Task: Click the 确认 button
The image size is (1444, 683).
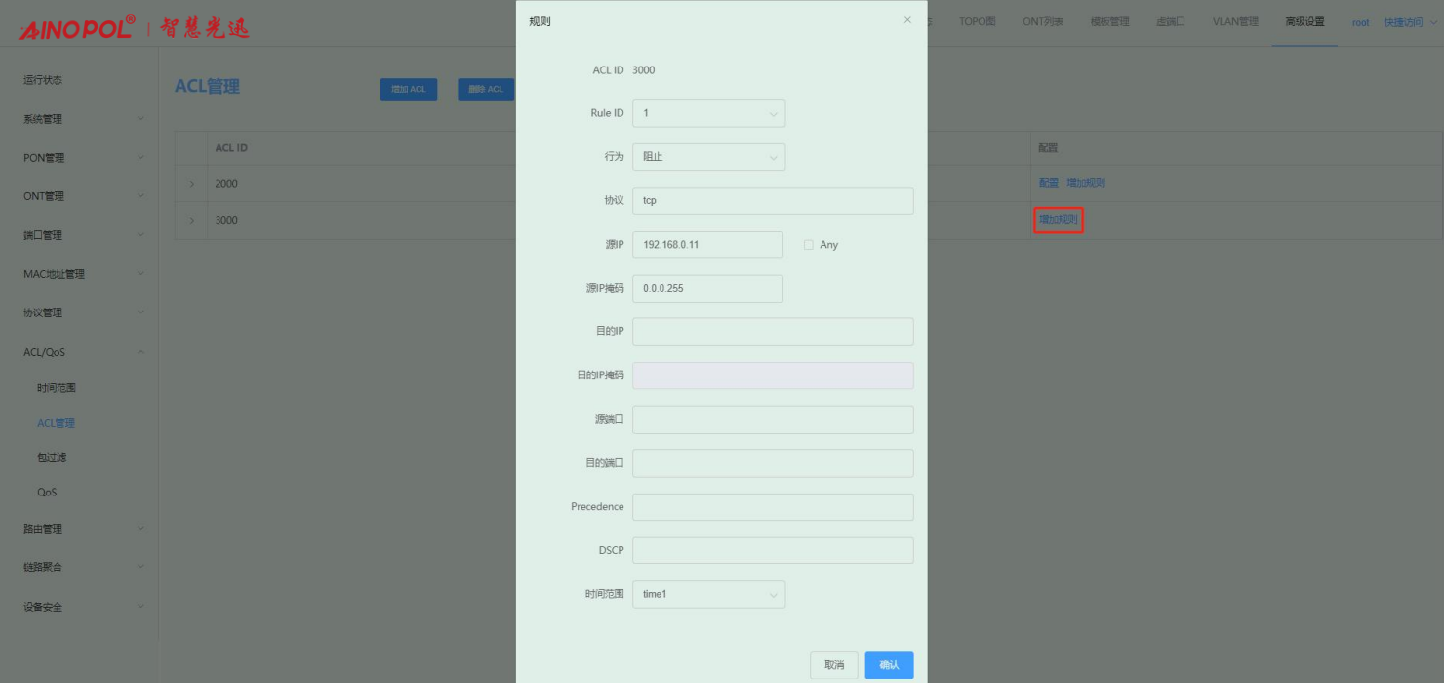Action: click(x=888, y=665)
